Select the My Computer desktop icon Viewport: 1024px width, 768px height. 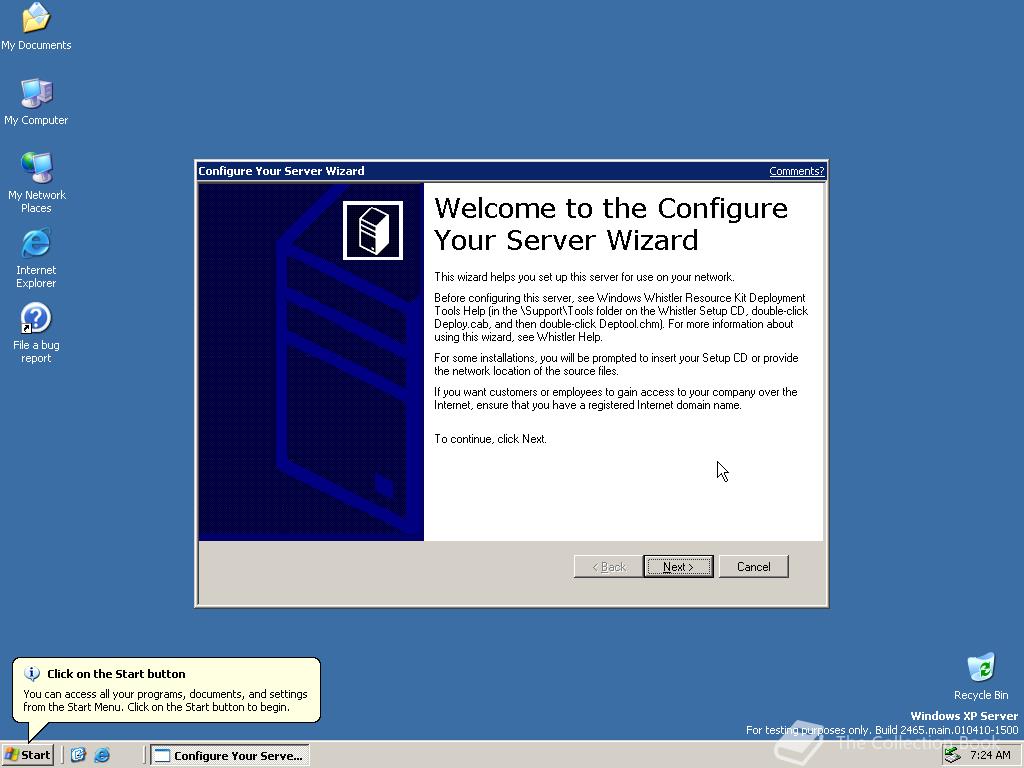pyautogui.click(x=36, y=102)
